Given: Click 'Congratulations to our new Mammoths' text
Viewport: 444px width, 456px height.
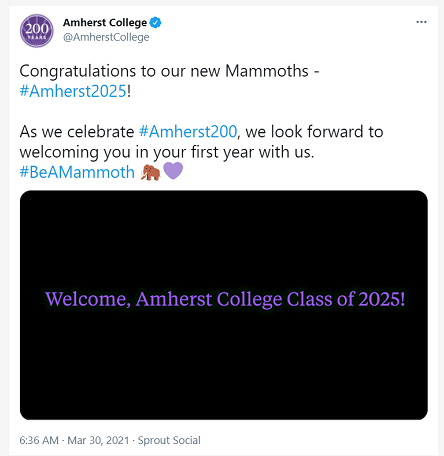Looking at the screenshot, I should (x=164, y=71).
